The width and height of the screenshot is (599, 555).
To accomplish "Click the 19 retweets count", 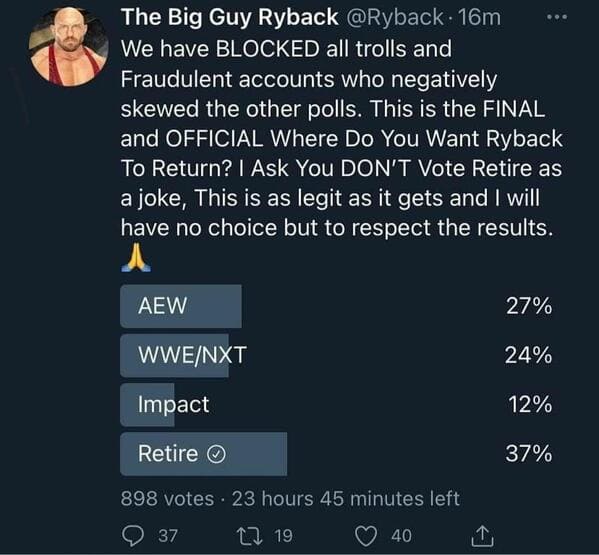I will point(283,536).
